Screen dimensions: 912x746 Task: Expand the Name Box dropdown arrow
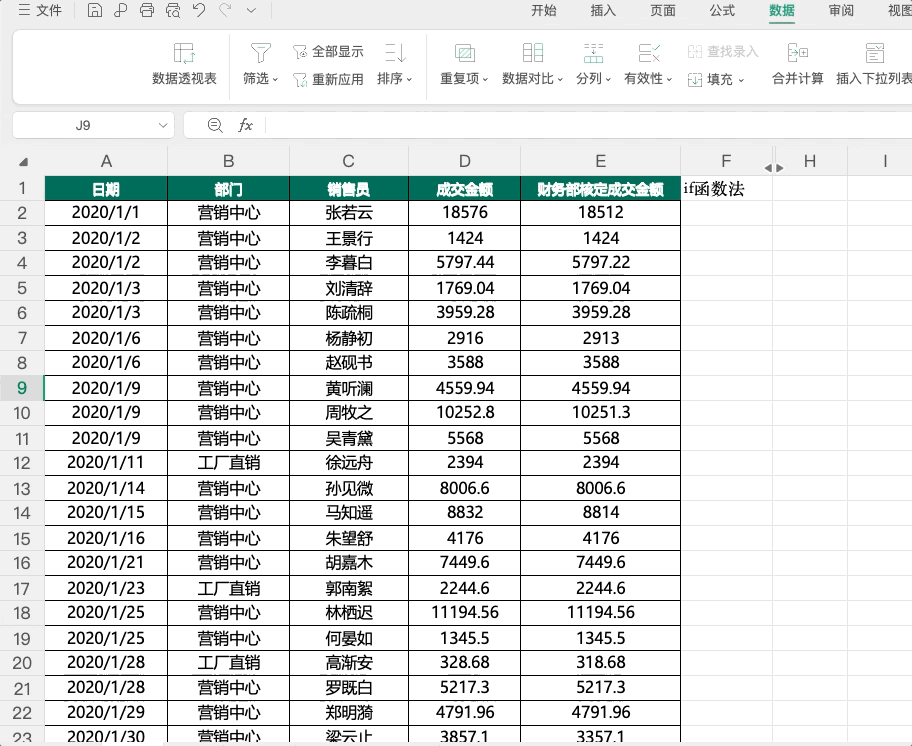(163, 126)
